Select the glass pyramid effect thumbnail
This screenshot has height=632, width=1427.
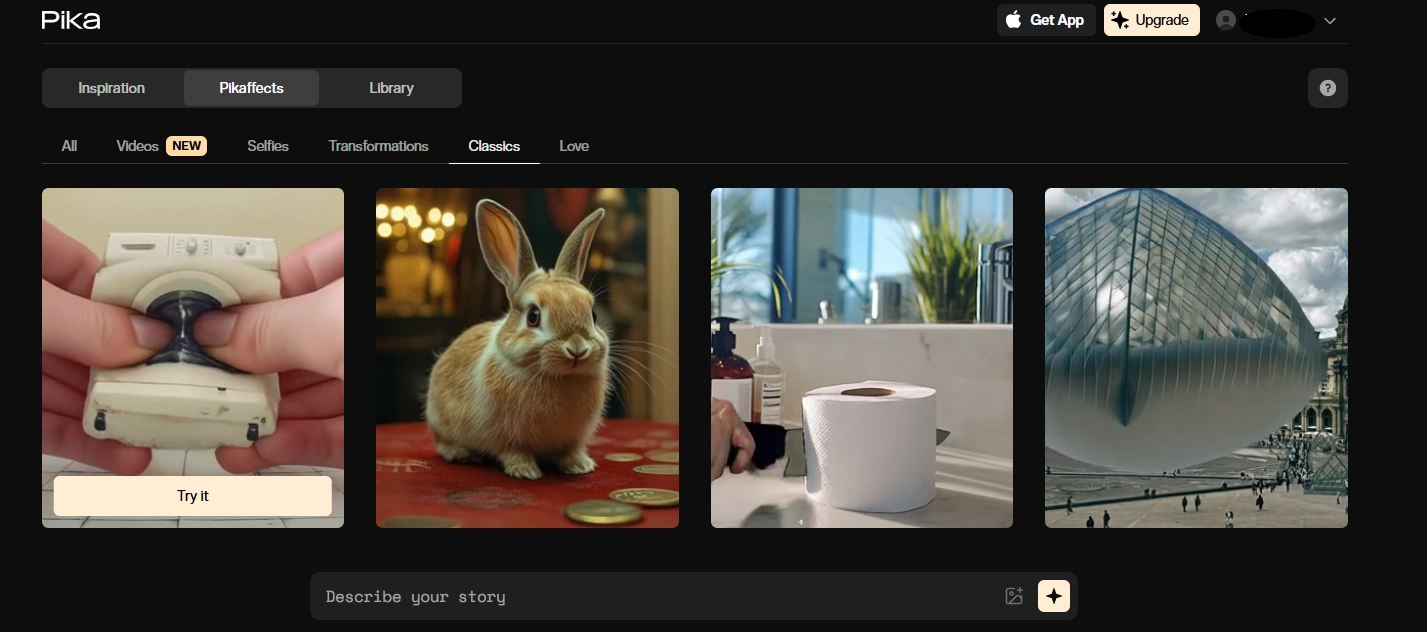point(1196,357)
